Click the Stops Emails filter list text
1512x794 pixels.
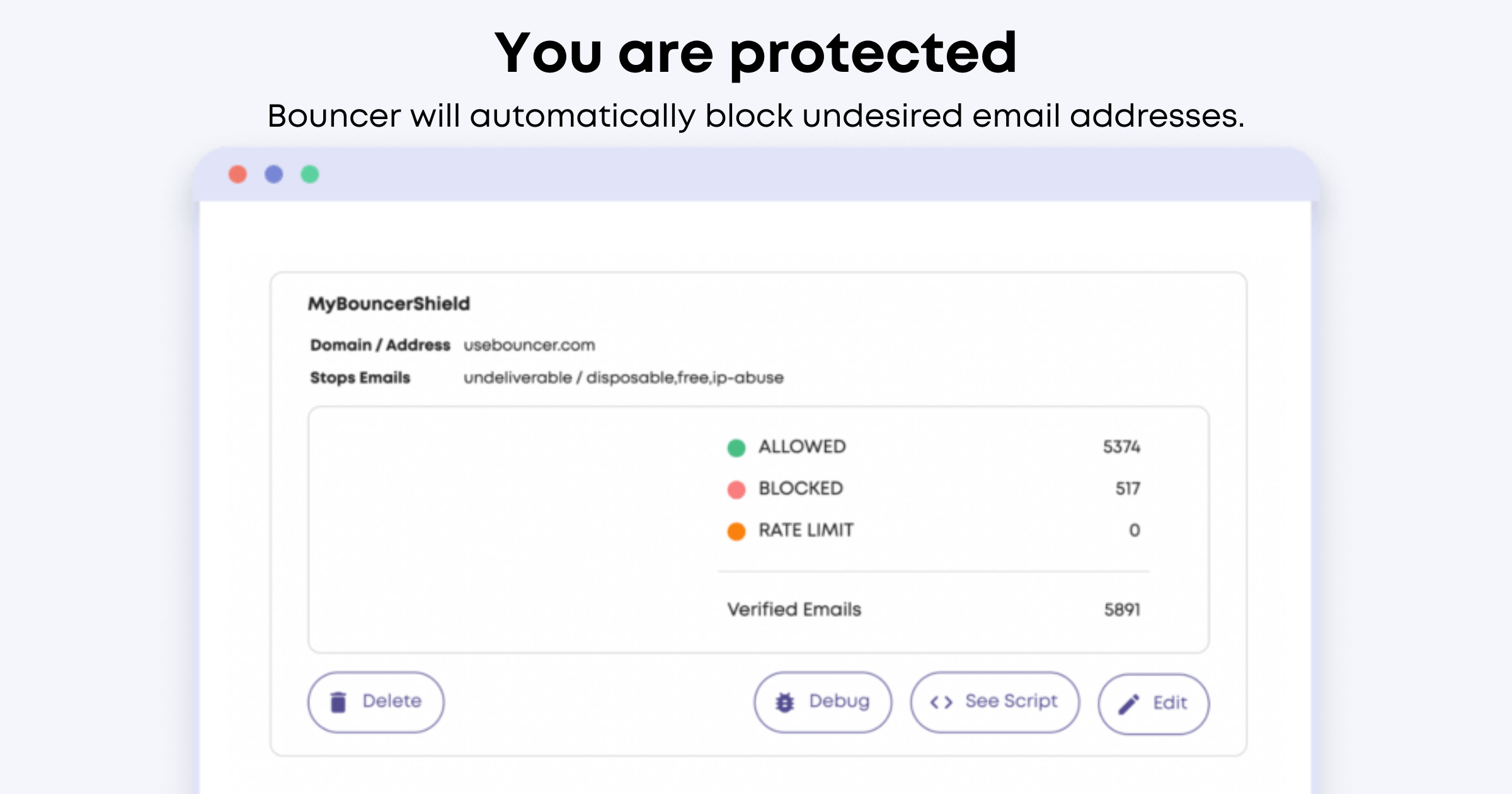[x=624, y=378]
